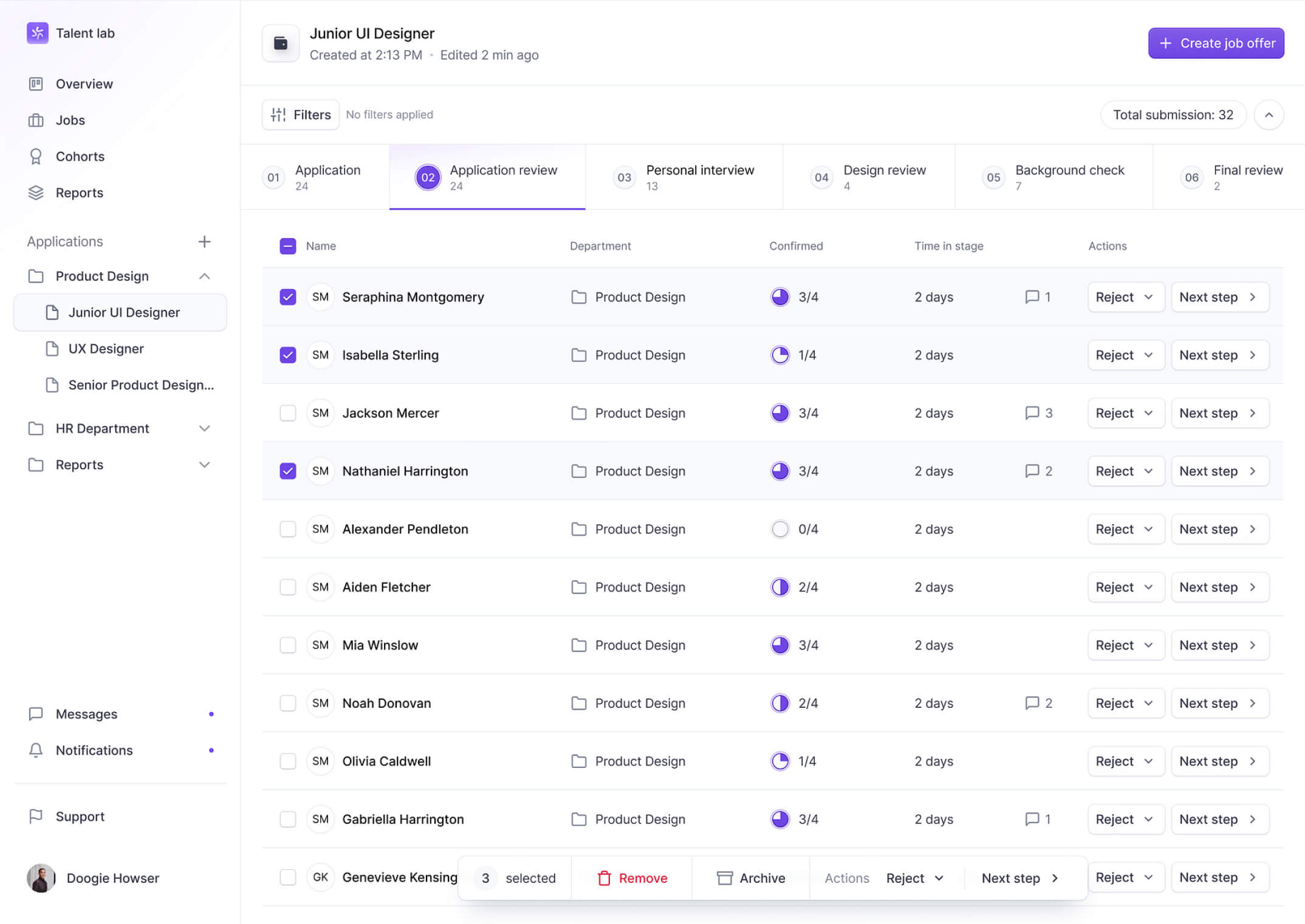The height and width of the screenshot is (924, 1305).
Task: Click the Support flag icon
Action: (x=36, y=816)
